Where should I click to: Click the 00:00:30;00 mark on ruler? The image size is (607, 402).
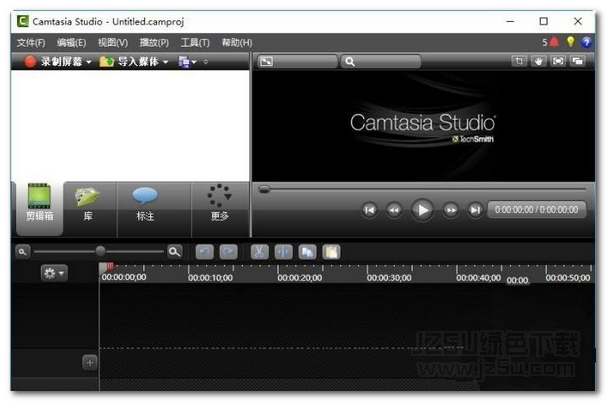coord(389,278)
